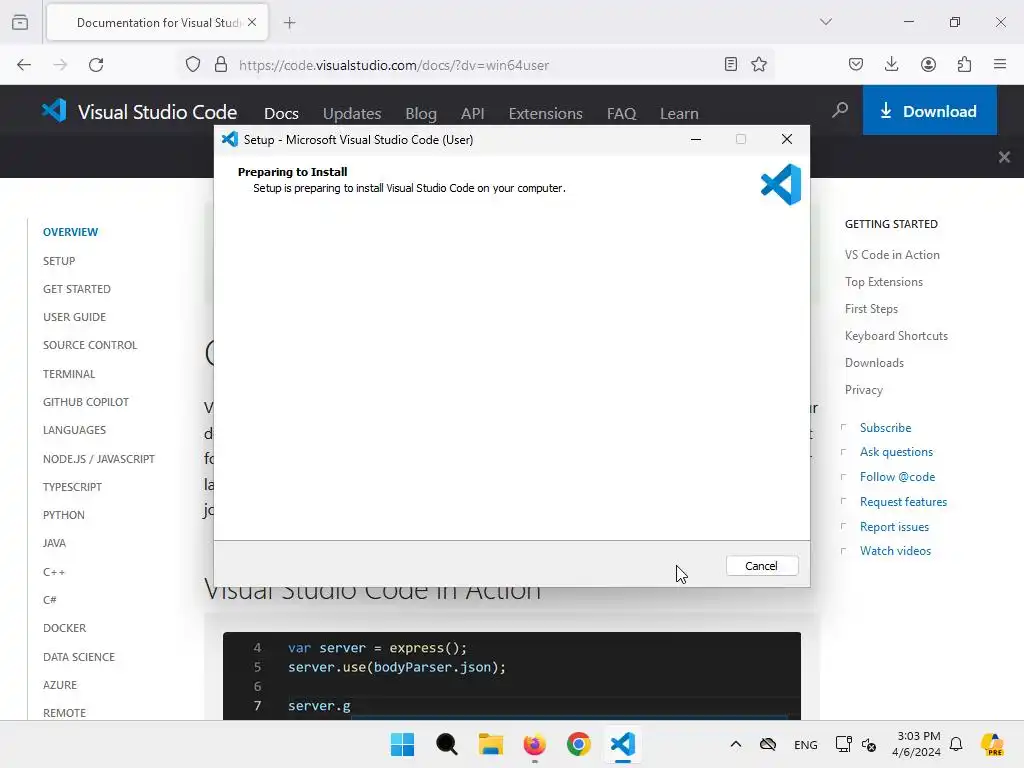1024x768 pixels.
Task: Open the FAQ navigation item
Action: (x=621, y=114)
